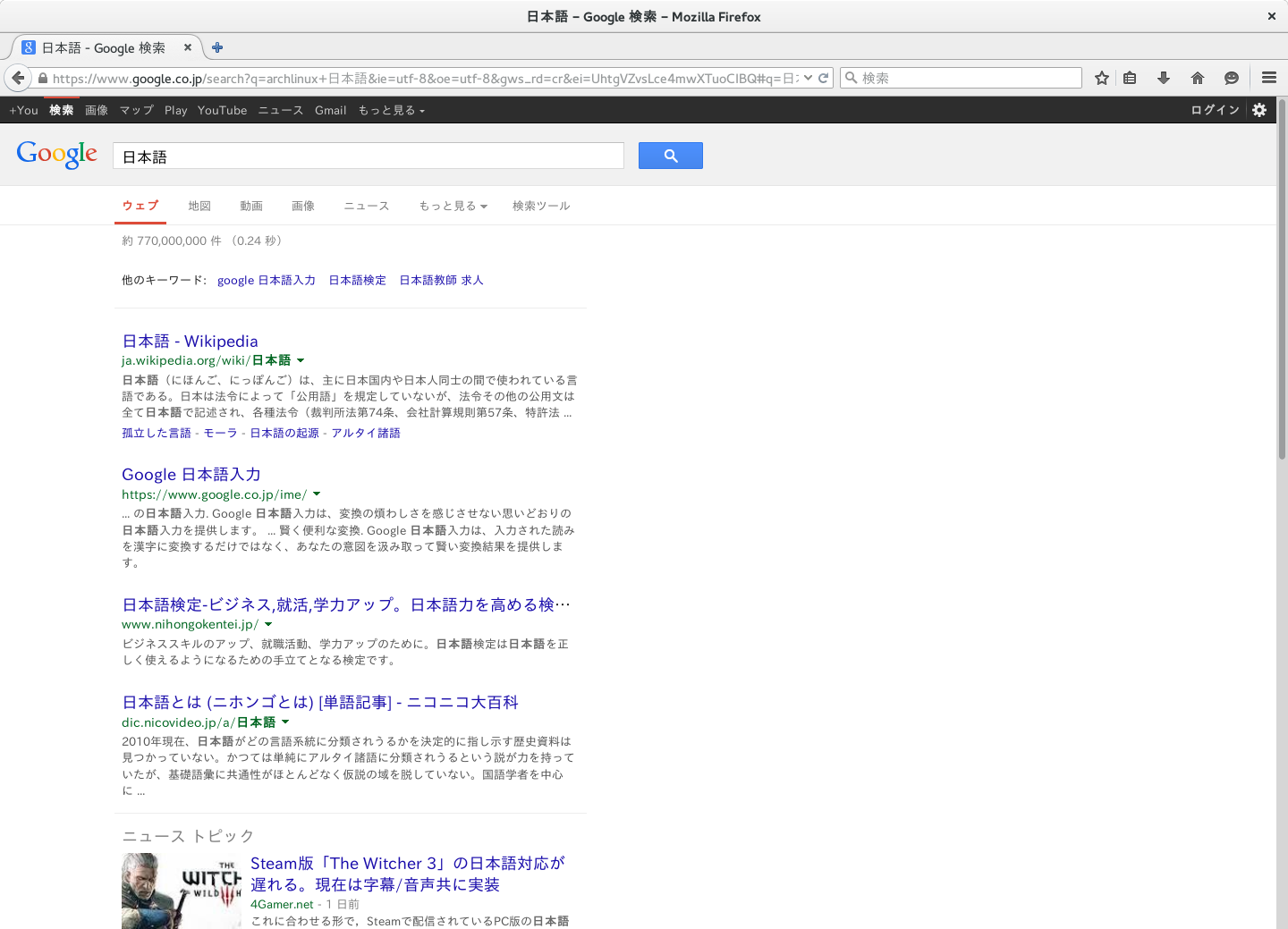Bookmark this page with star icon
1288x929 pixels.
(x=1102, y=78)
